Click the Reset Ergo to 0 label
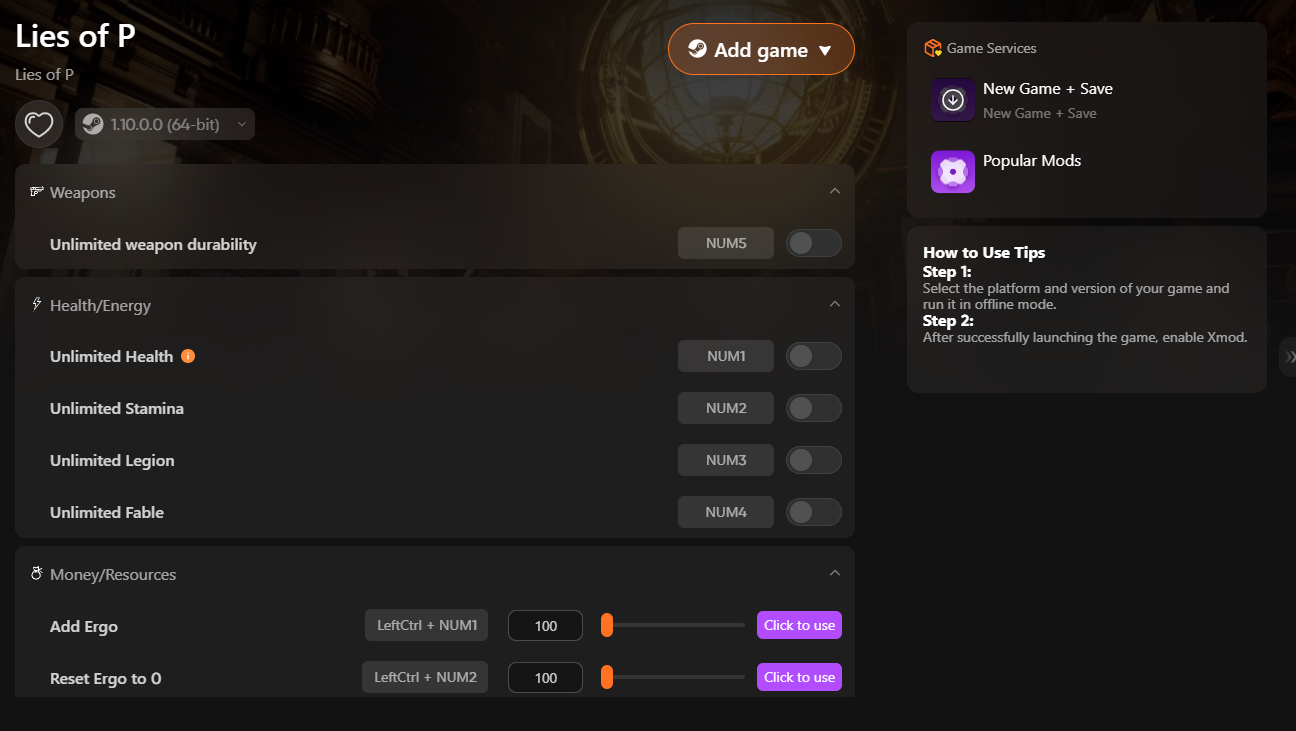The image size is (1296, 731). 106,679
